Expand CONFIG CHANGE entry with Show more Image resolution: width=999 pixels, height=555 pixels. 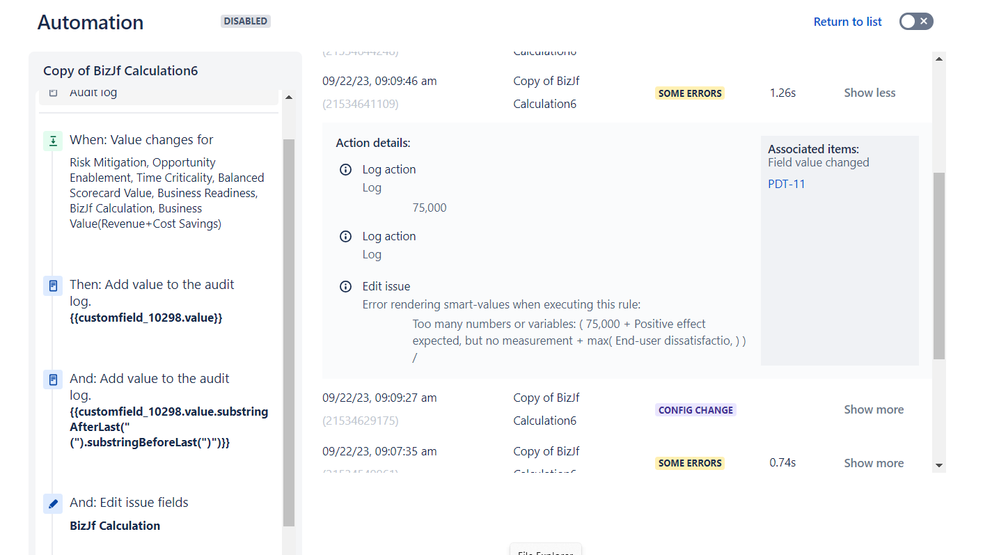coord(873,410)
